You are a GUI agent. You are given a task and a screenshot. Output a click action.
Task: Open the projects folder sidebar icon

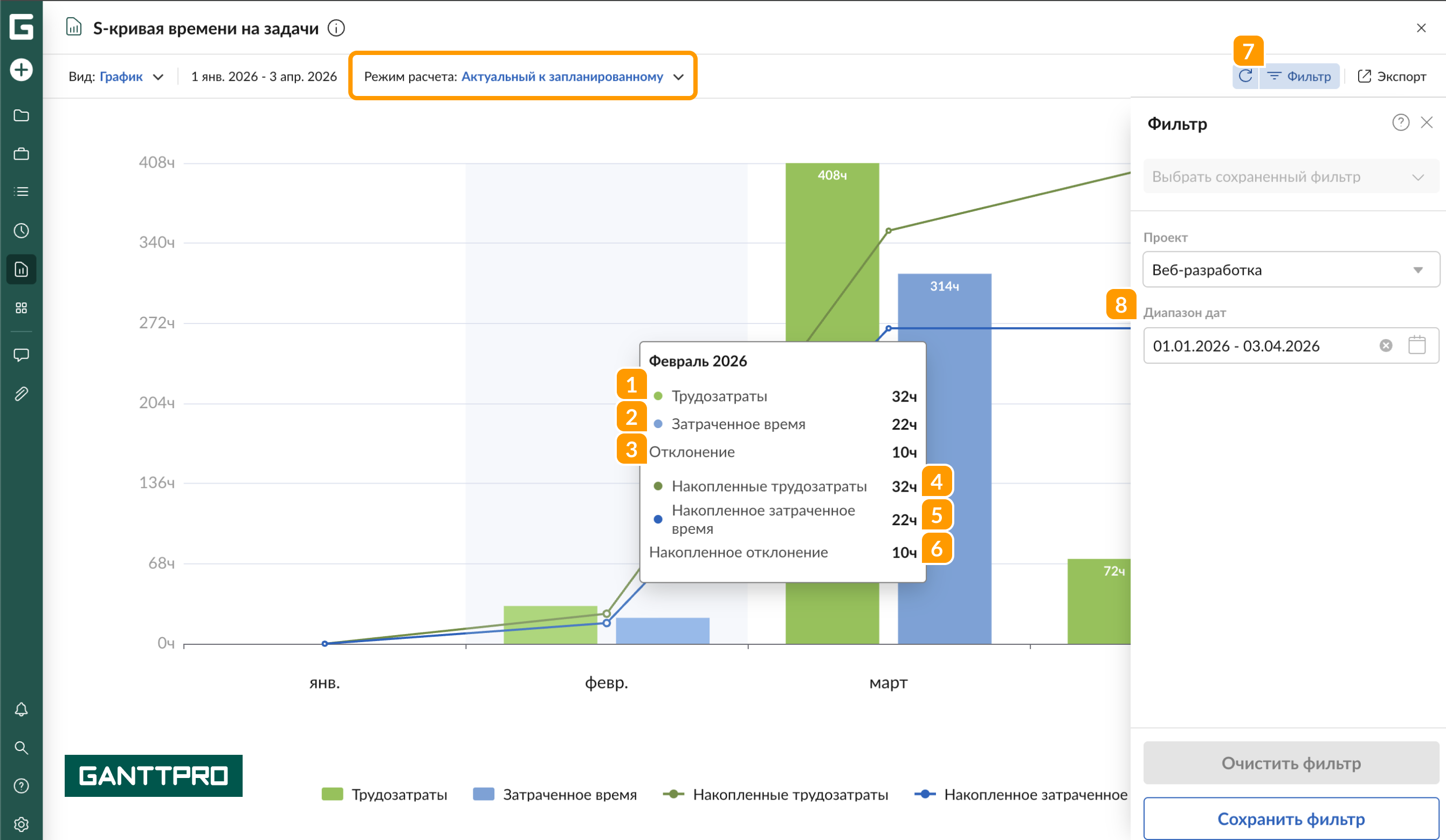click(21, 115)
